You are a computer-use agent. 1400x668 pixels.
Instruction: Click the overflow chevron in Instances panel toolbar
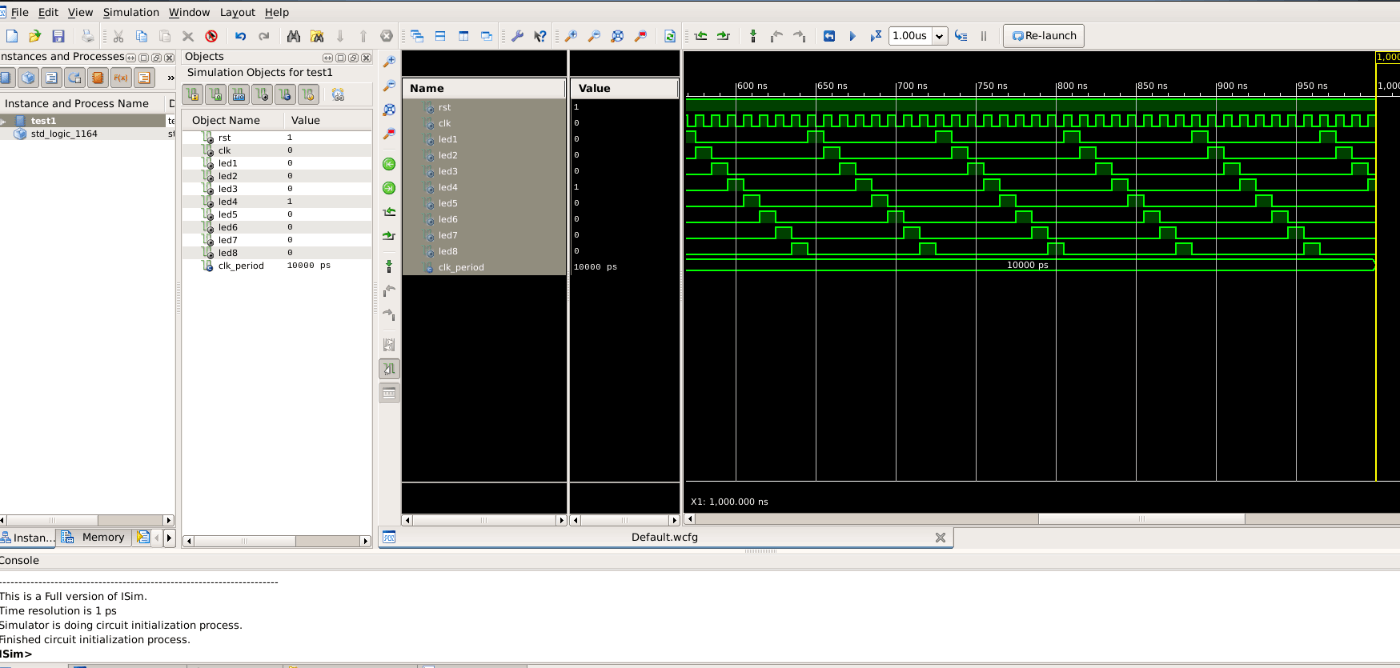tap(171, 77)
